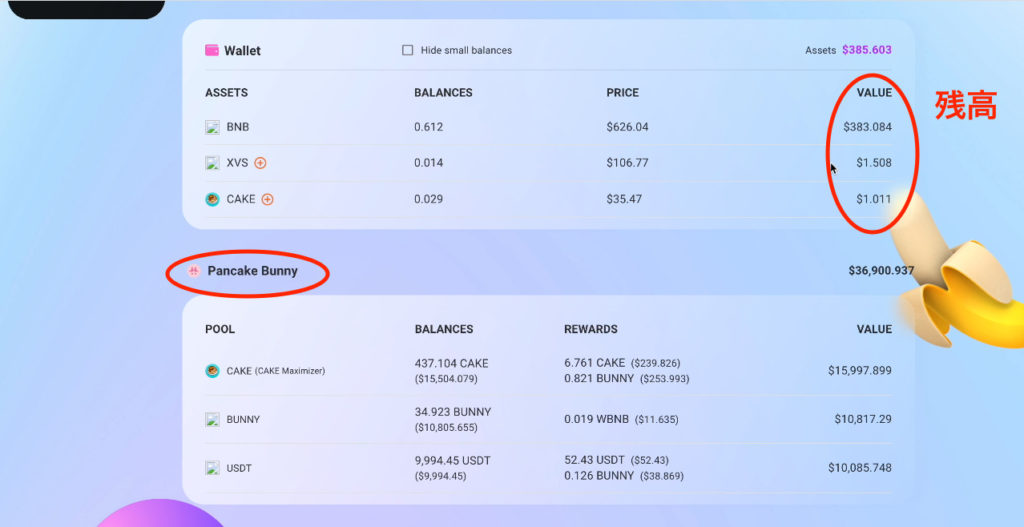Click the BNB token icon
Image resolution: width=1024 pixels, height=527 pixels.
pyautogui.click(x=212, y=127)
